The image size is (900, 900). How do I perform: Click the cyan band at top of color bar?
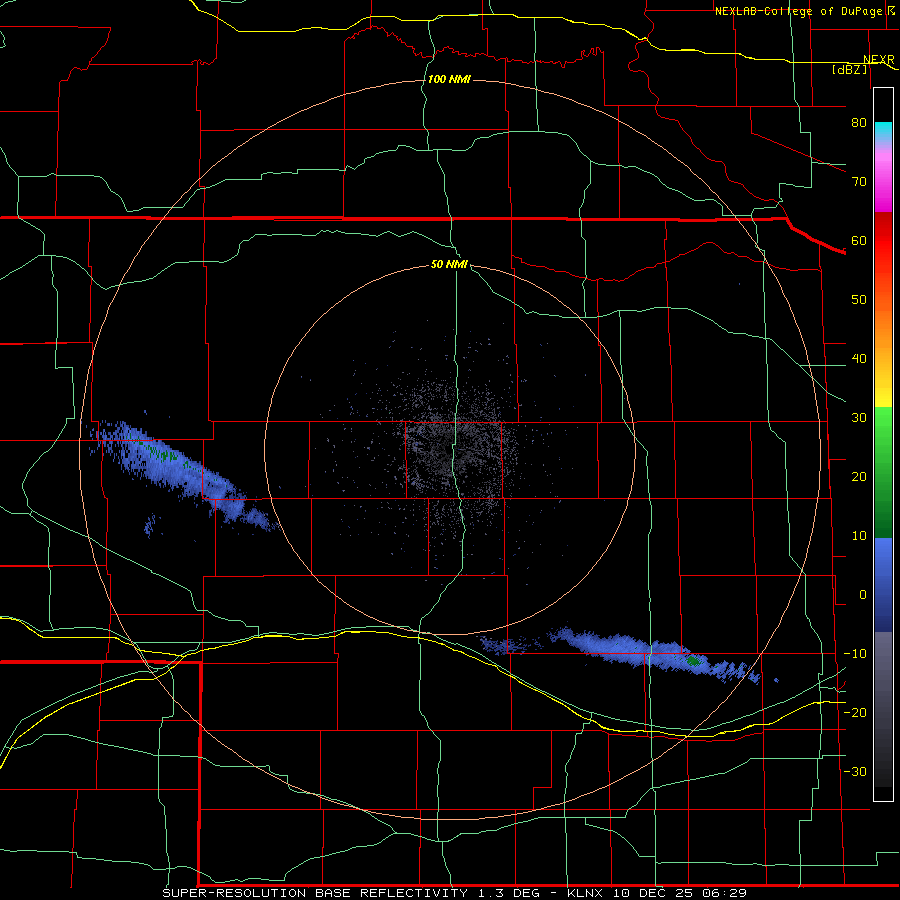[883, 132]
